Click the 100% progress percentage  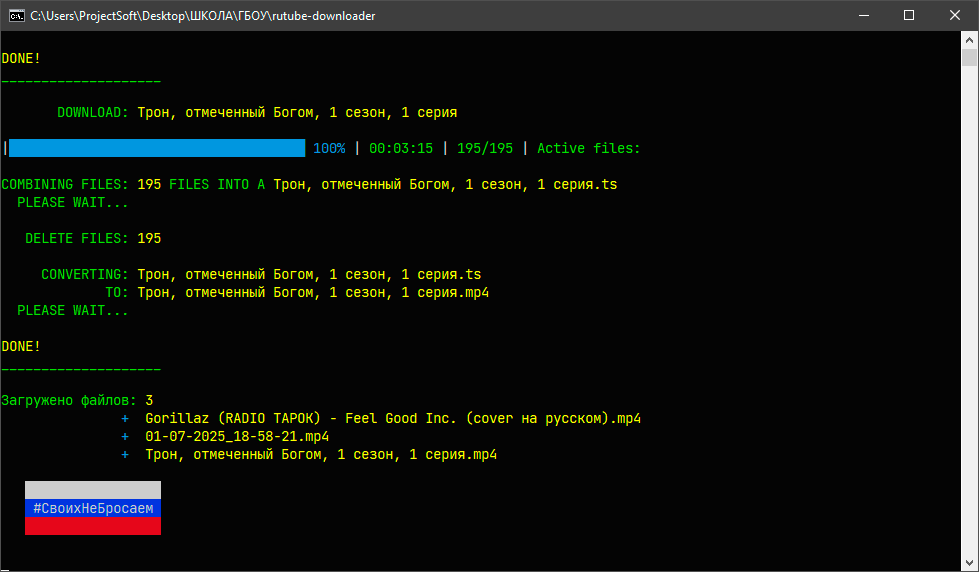[329, 148]
